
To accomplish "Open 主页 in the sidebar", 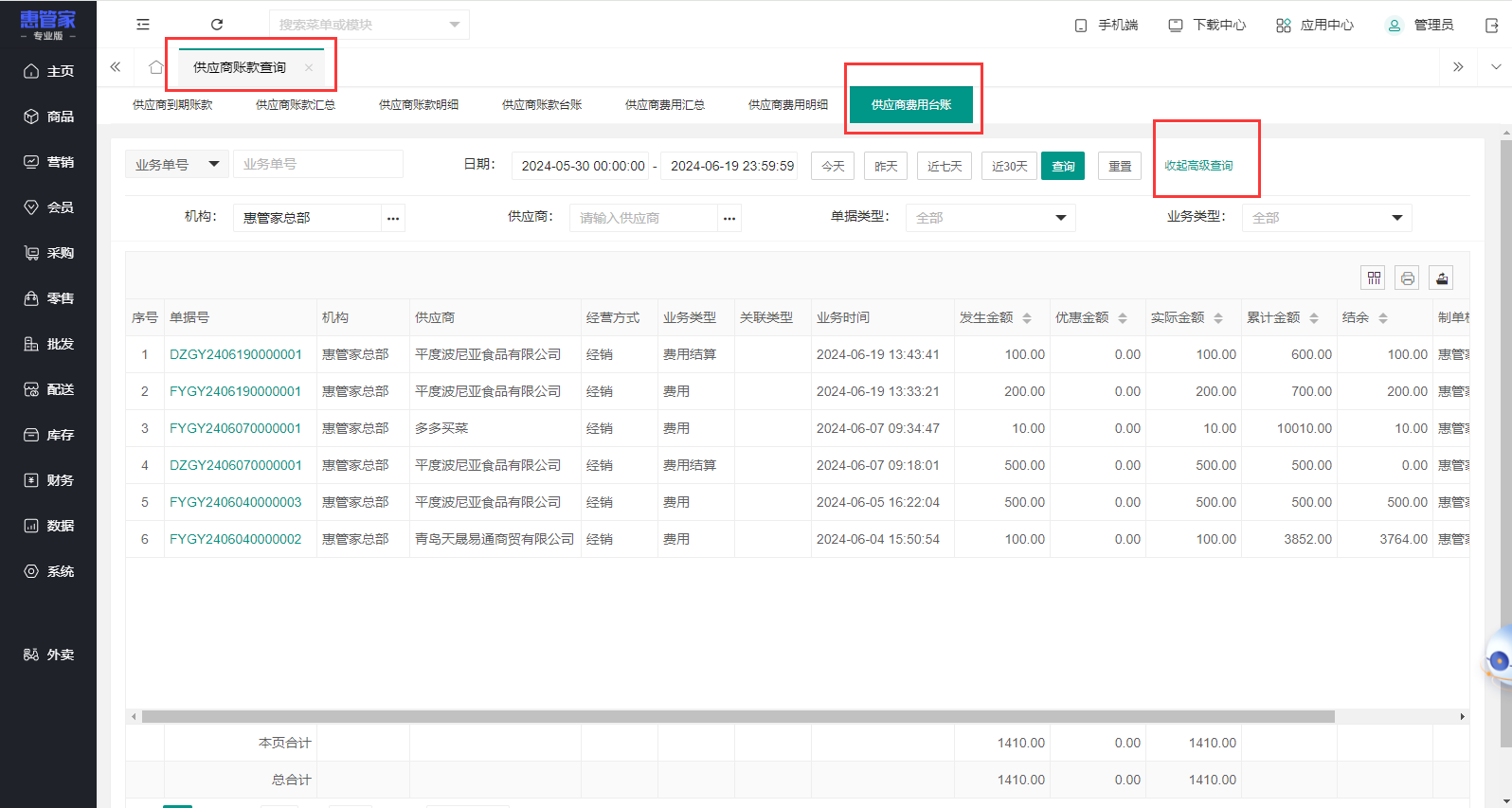I will (x=48, y=71).
